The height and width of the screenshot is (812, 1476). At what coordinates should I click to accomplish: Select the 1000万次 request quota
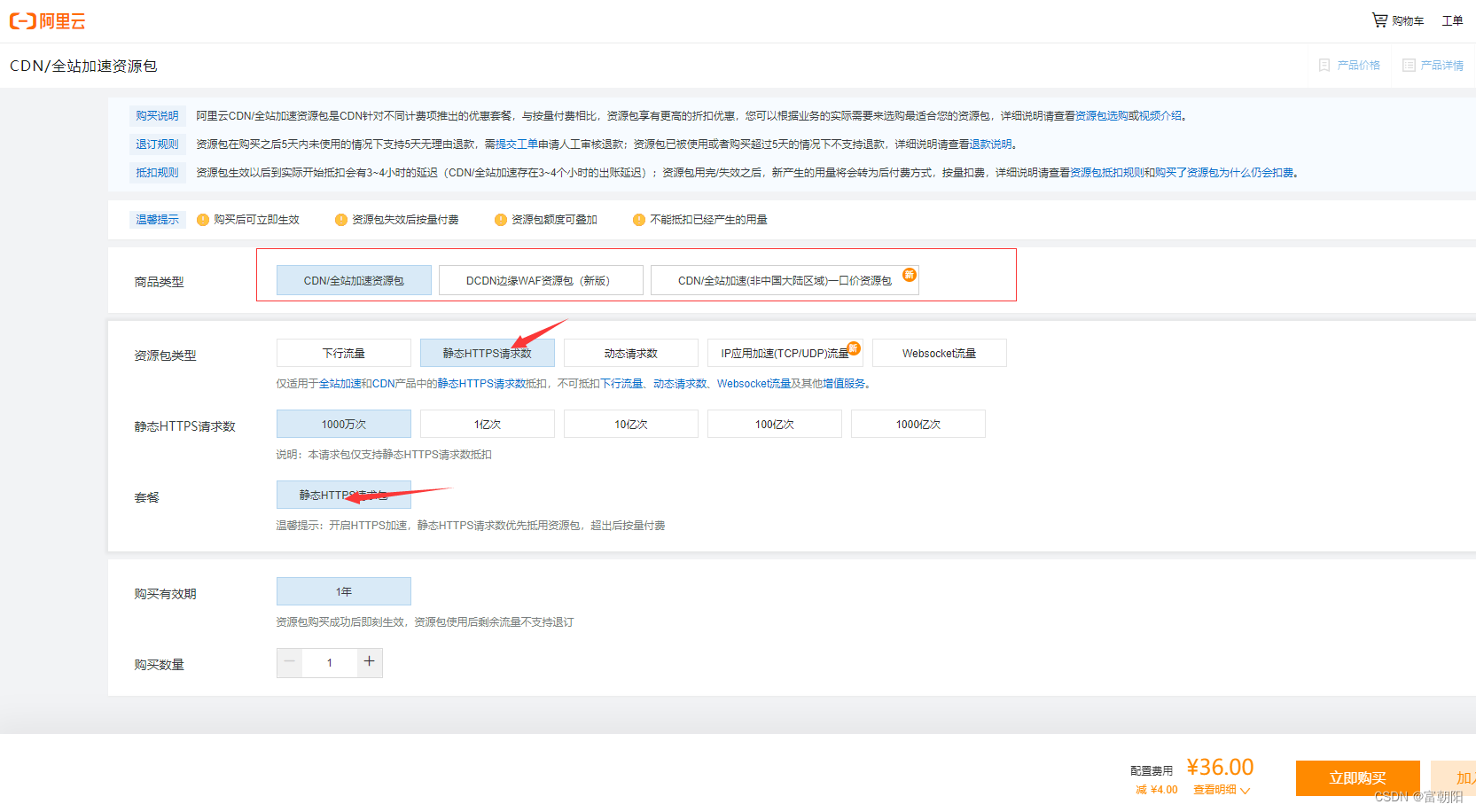tap(344, 424)
